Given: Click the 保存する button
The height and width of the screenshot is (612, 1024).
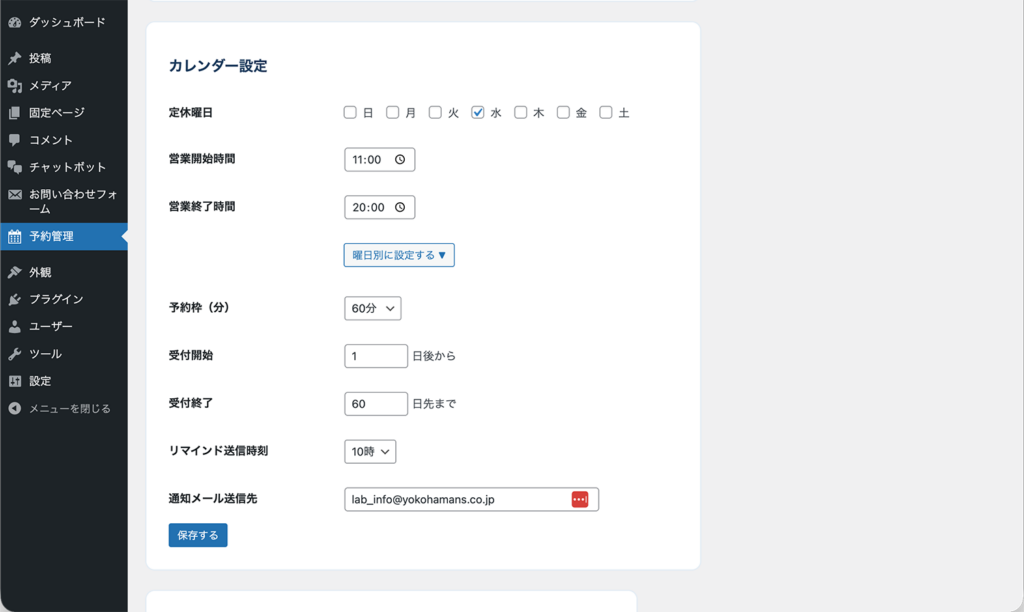Looking at the screenshot, I should point(198,535).
